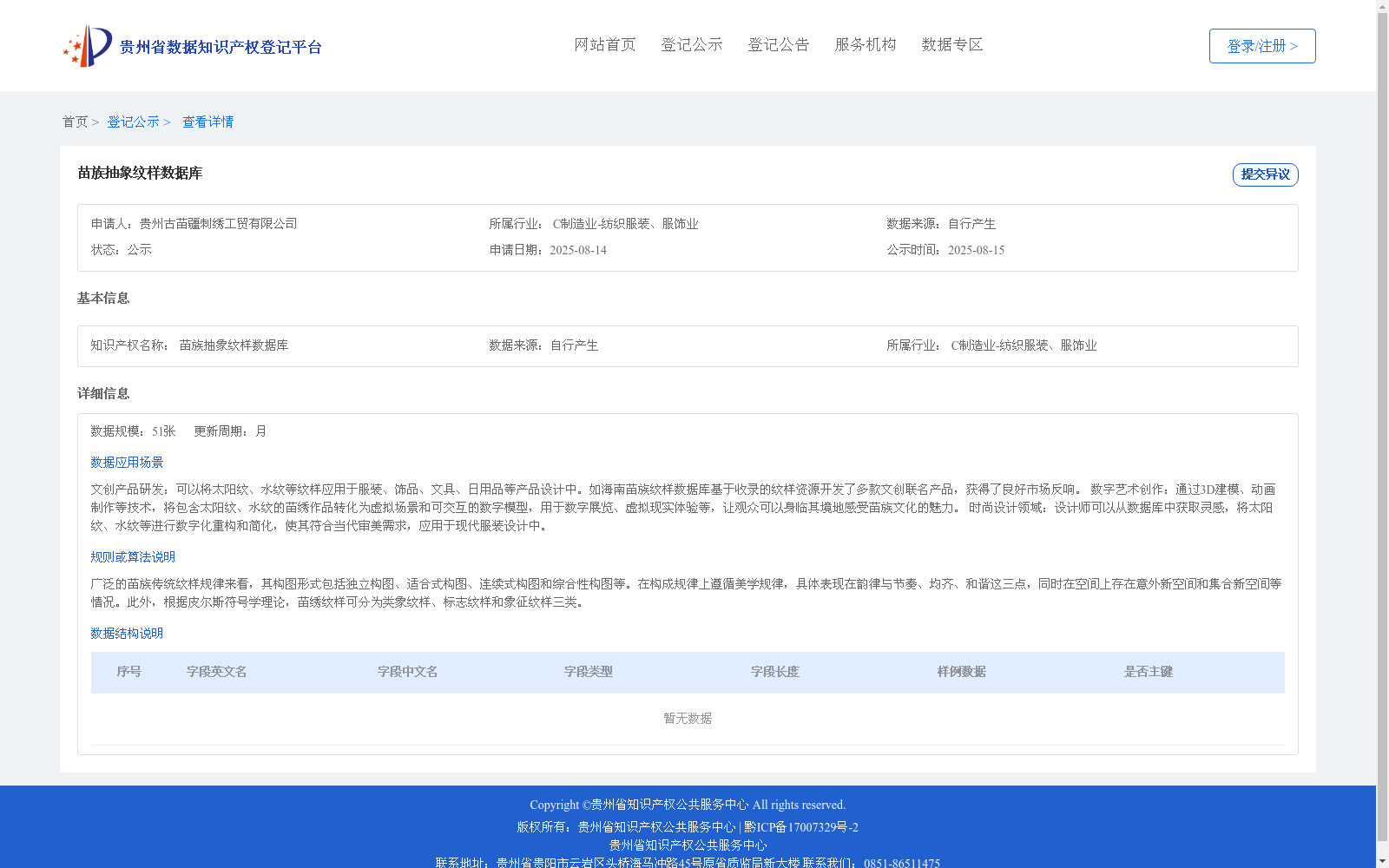Click the platform logo icon
The height and width of the screenshot is (868, 1389).
pos(87,45)
